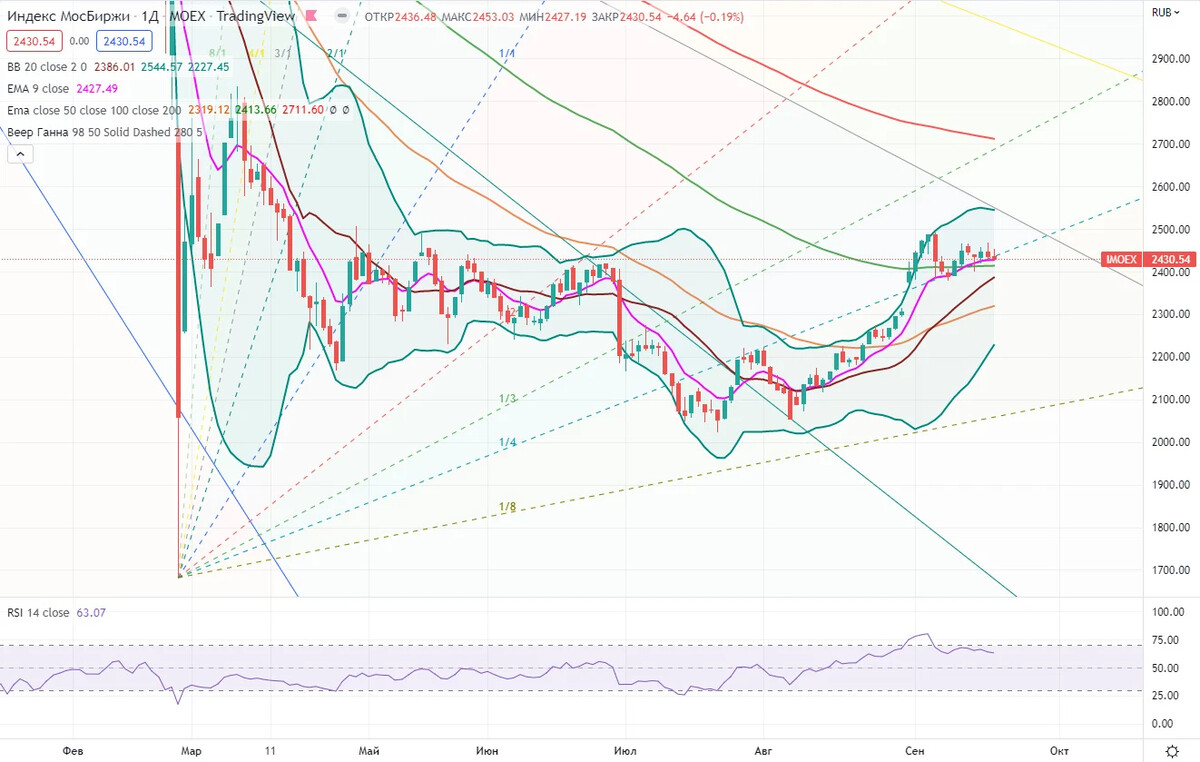Image resolution: width=1200 pixels, height=762 pixels.
Task: Click the 2430.54 last price tag on scale
Action: click(x=1170, y=260)
